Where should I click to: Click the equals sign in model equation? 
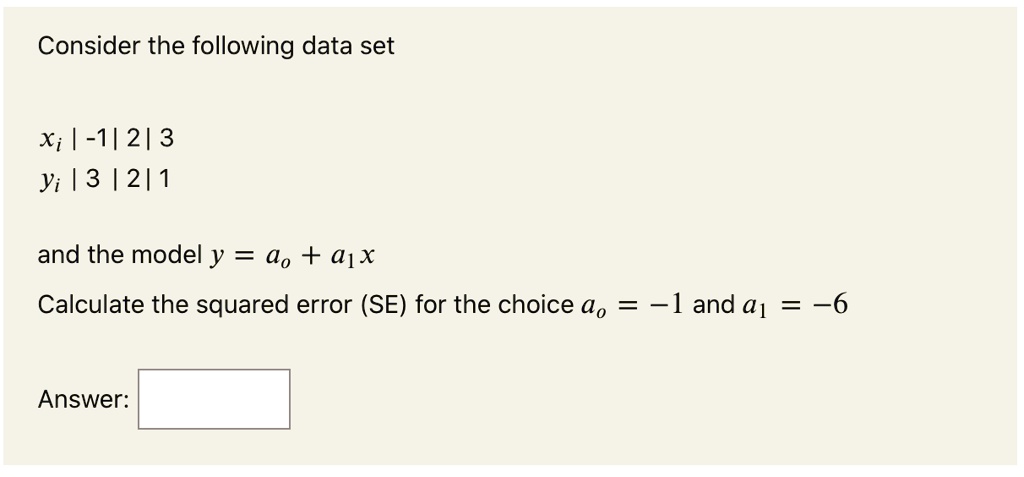[x=244, y=255]
